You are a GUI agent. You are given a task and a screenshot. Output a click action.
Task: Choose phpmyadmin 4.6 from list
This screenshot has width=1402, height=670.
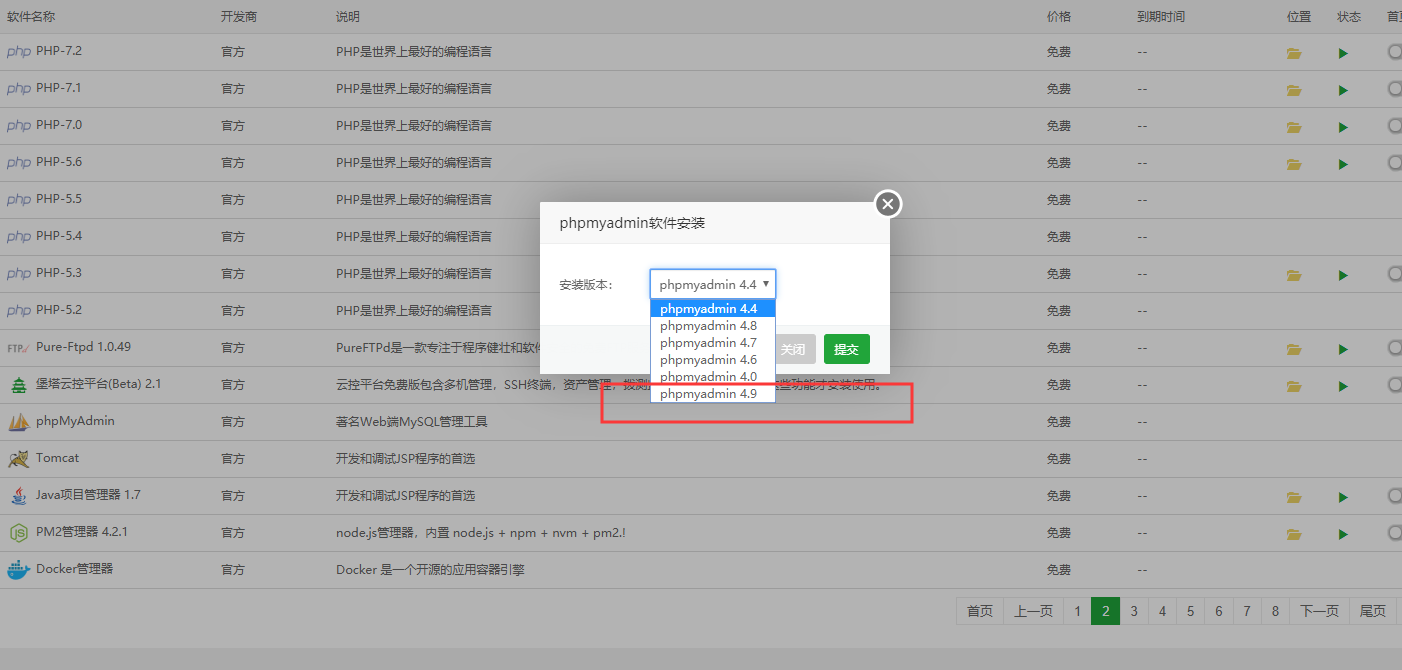pos(712,360)
